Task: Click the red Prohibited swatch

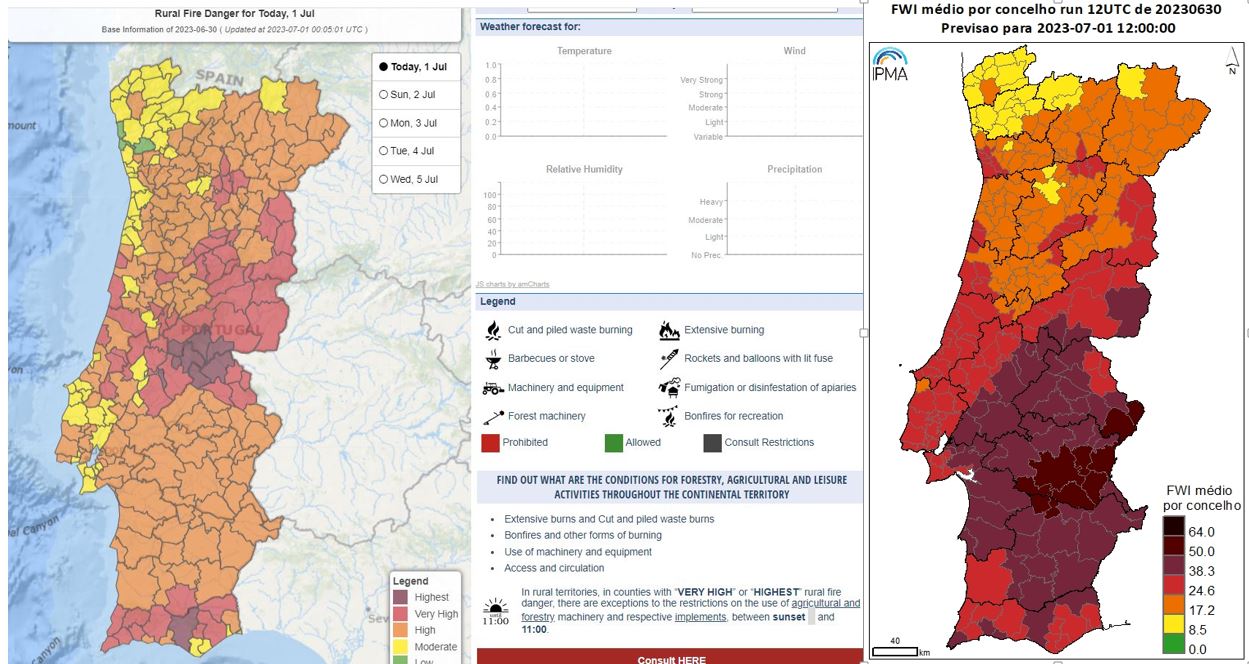Action: (x=490, y=443)
